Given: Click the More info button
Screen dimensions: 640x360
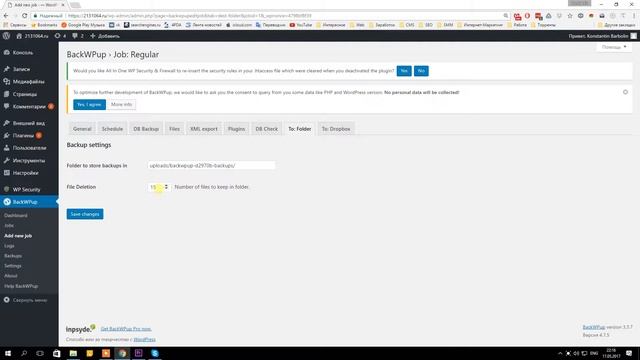Looking at the screenshot, I should 122,104.
